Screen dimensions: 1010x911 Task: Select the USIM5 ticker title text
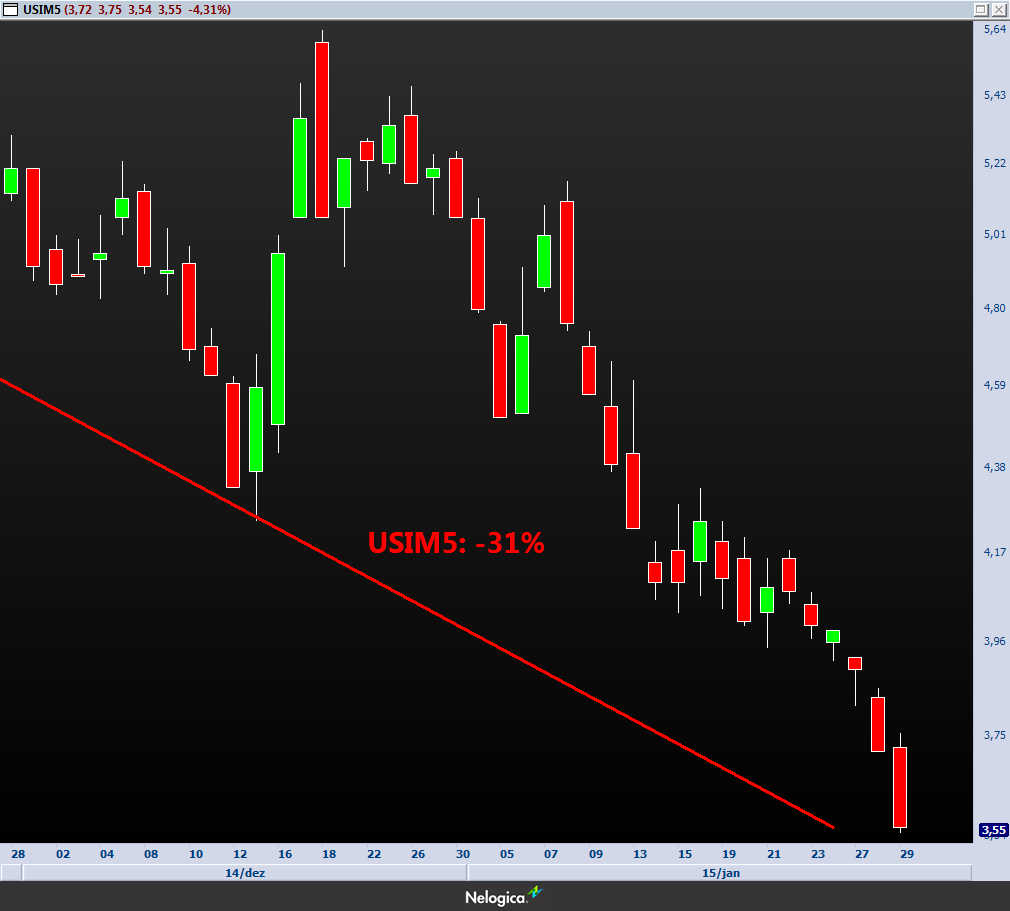41,9
